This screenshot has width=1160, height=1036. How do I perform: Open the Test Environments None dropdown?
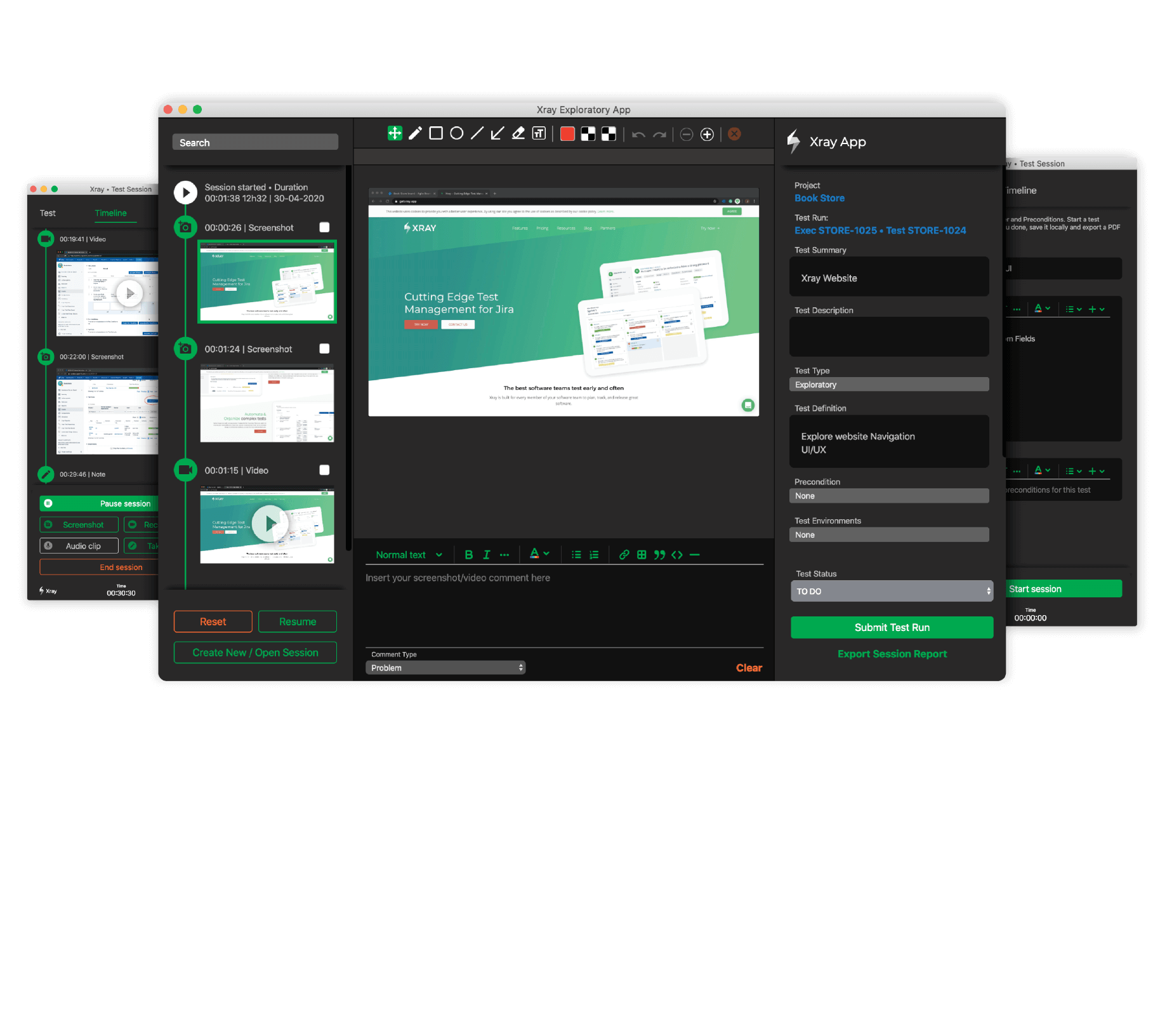[889, 535]
